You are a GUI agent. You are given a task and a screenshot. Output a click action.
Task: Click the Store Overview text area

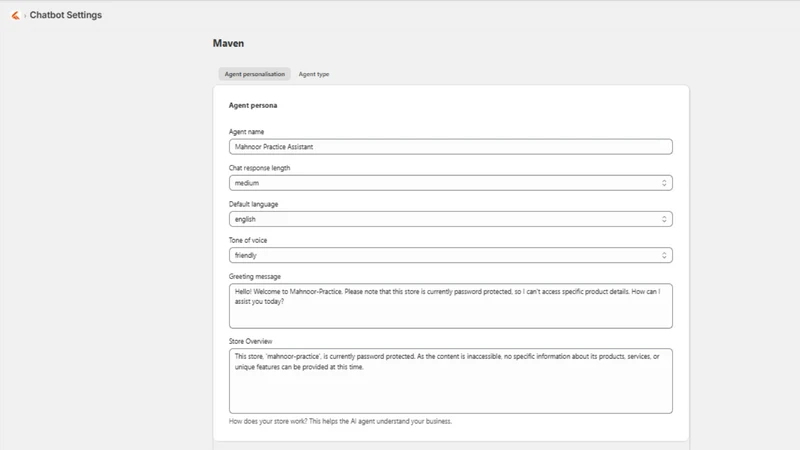451,381
